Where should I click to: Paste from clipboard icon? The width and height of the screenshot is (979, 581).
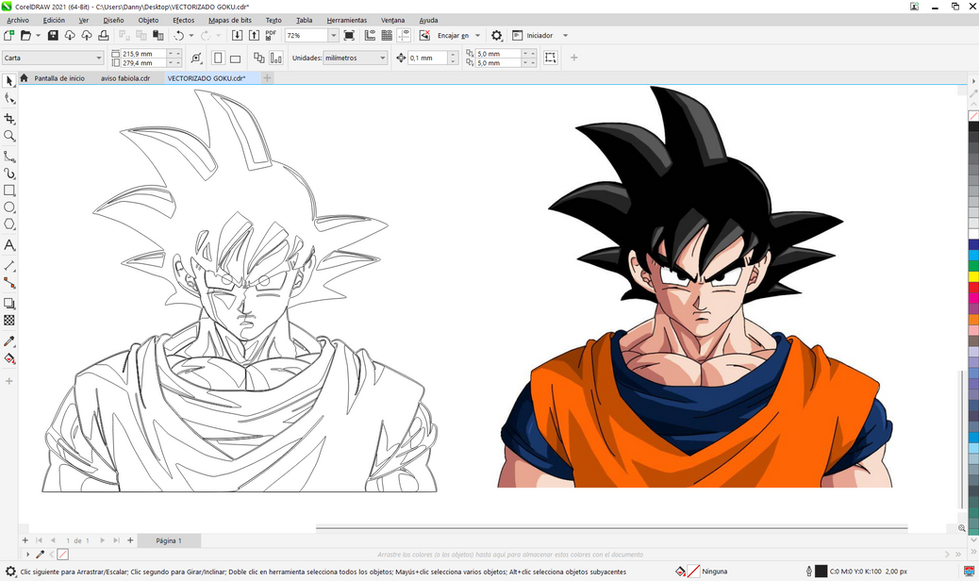pyautogui.click(x=158, y=36)
